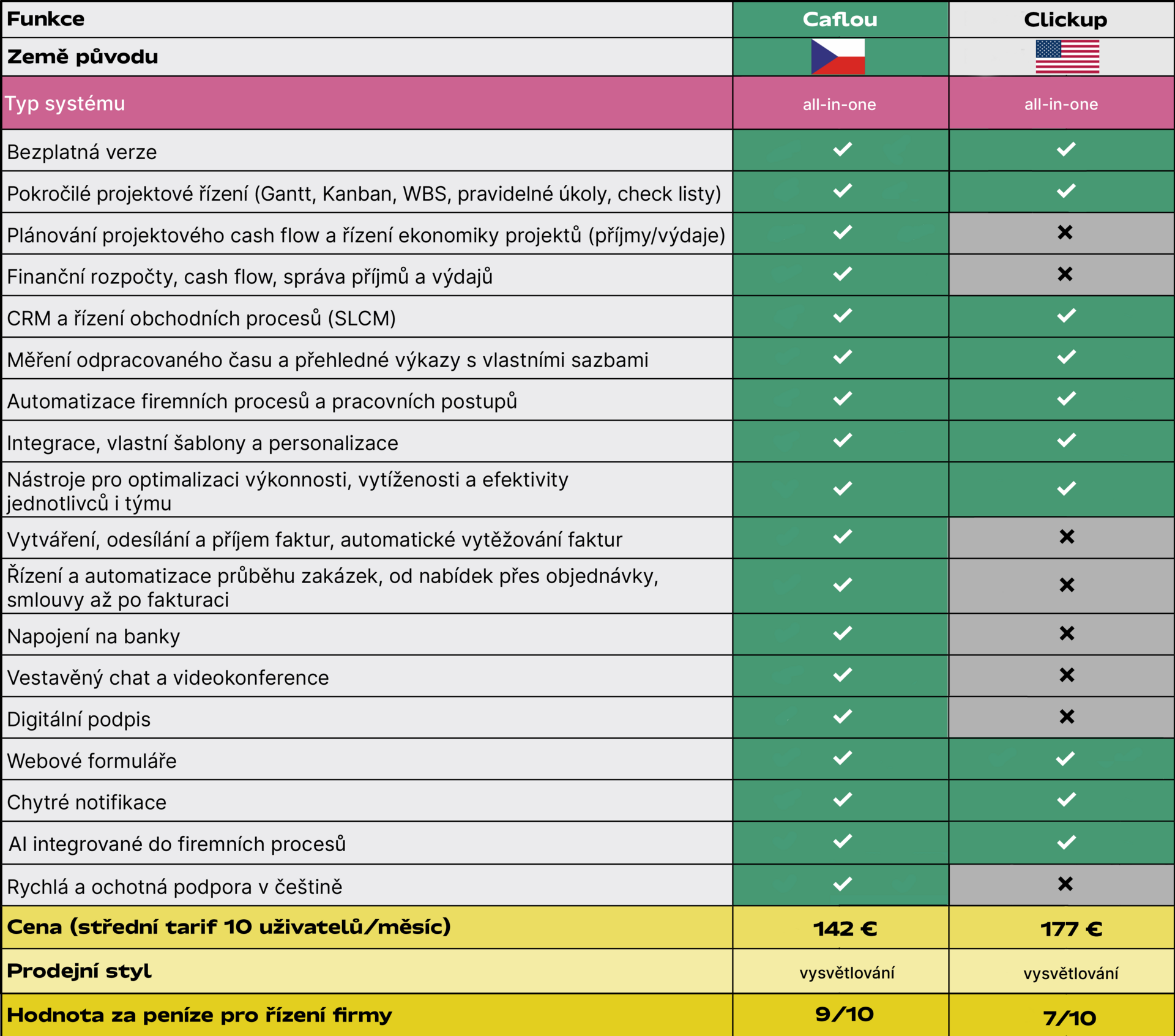Click the Caflou rating 9/10

[844, 1014]
